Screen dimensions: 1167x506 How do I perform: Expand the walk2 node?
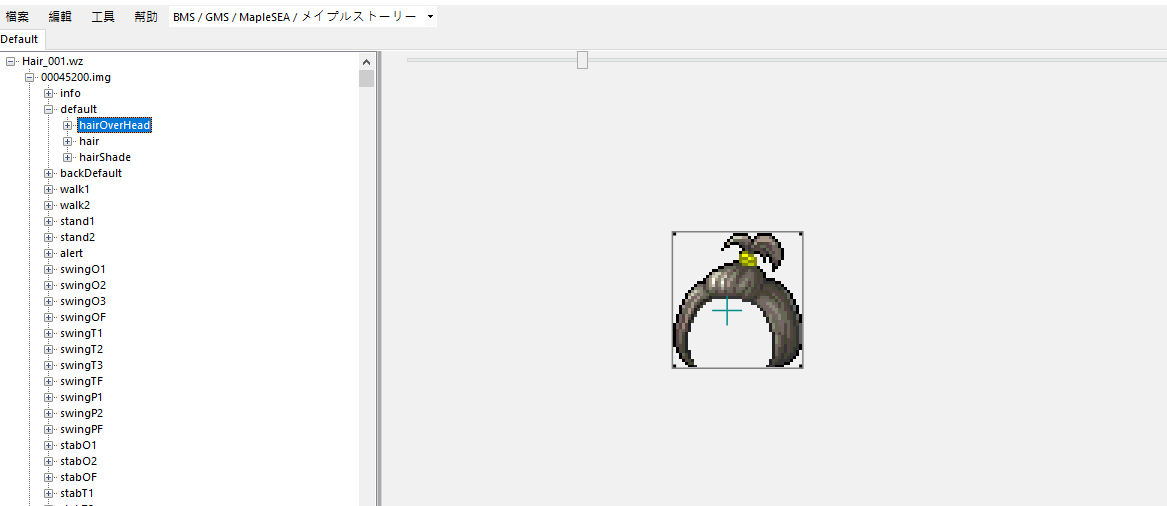point(48,205)
